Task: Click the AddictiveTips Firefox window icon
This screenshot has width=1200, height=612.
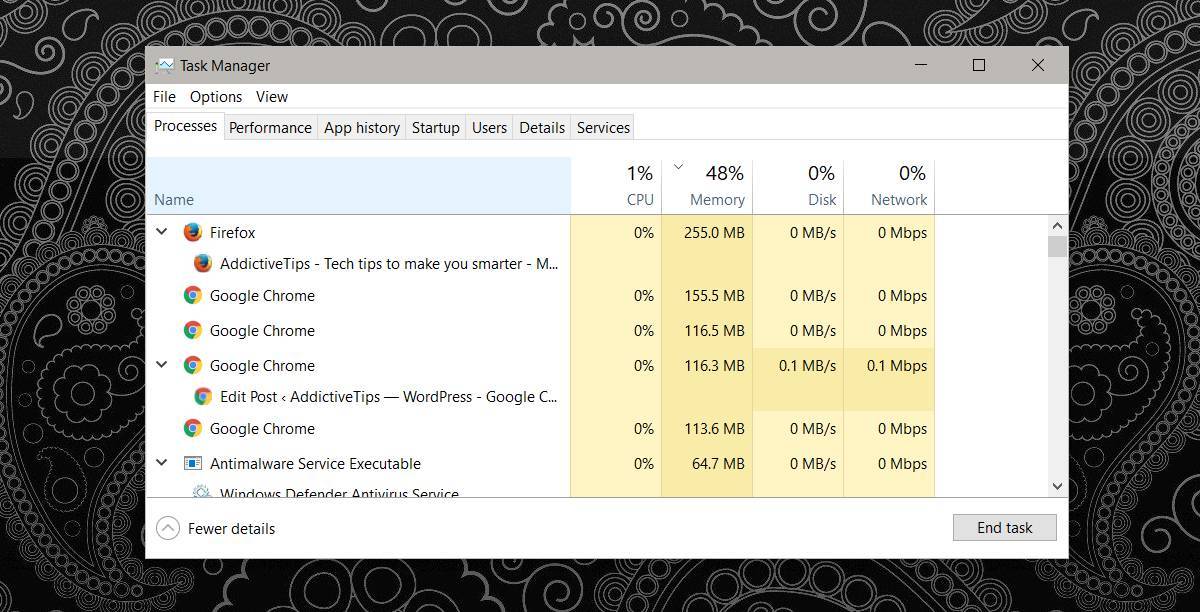Action: [203, 263]
